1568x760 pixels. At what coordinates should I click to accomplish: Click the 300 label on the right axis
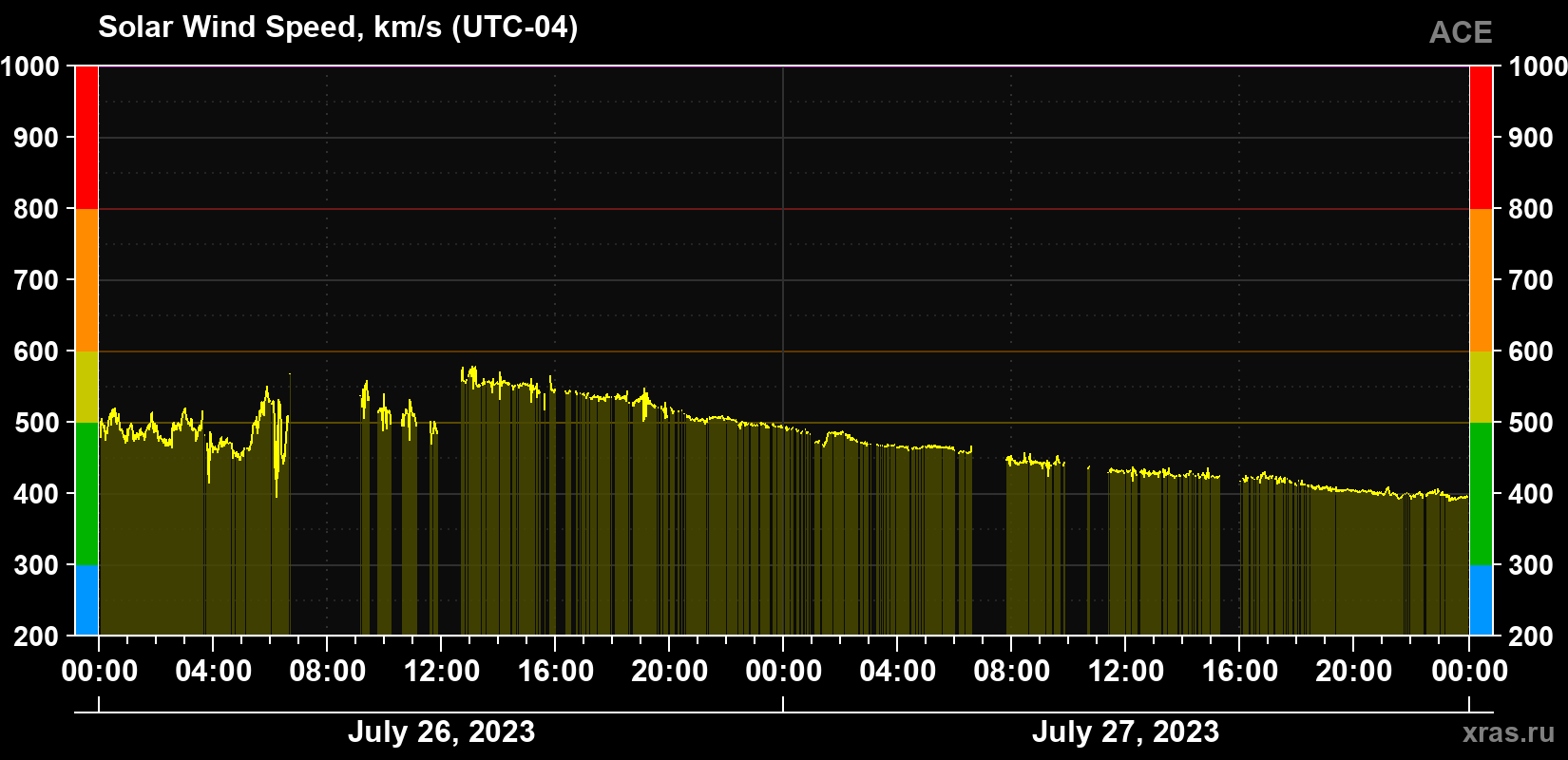pos(1531,565)
